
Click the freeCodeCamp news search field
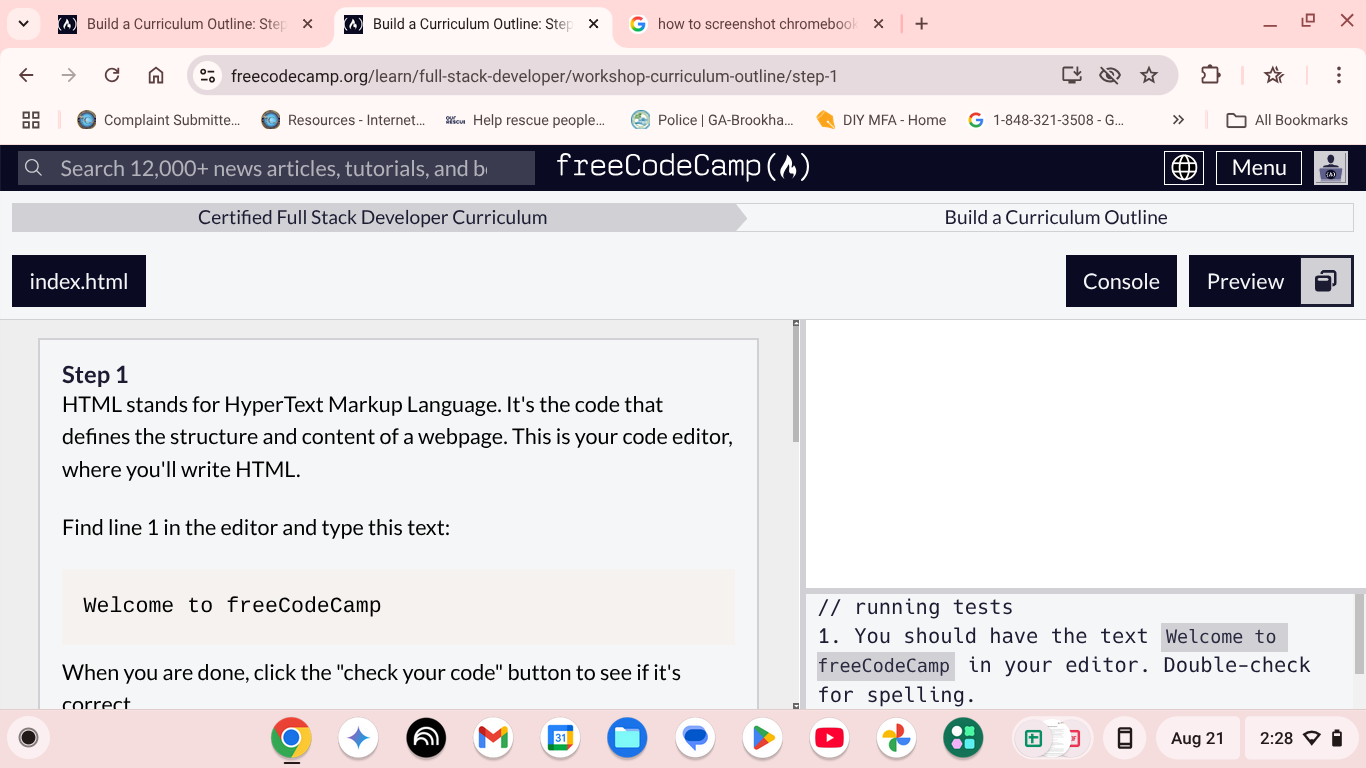(270, 167)
